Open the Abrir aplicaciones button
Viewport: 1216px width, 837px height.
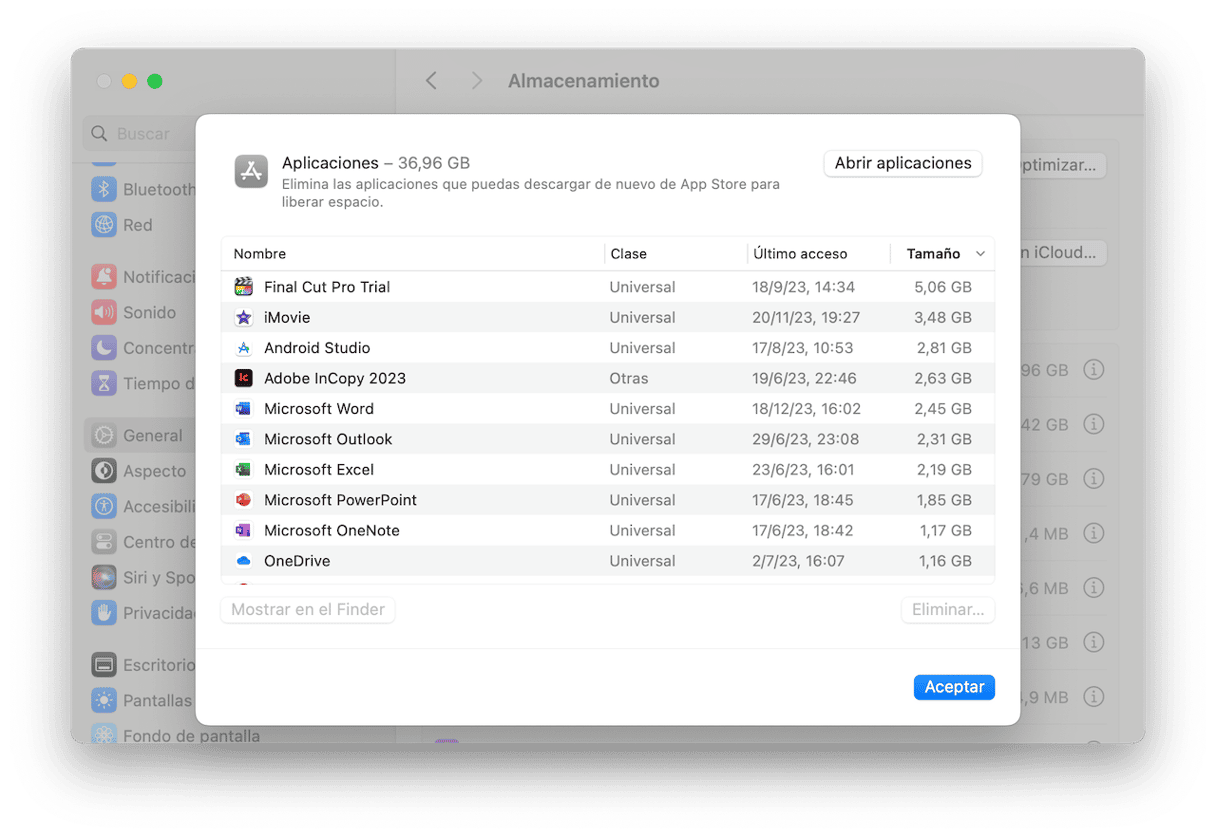point(903,163)
